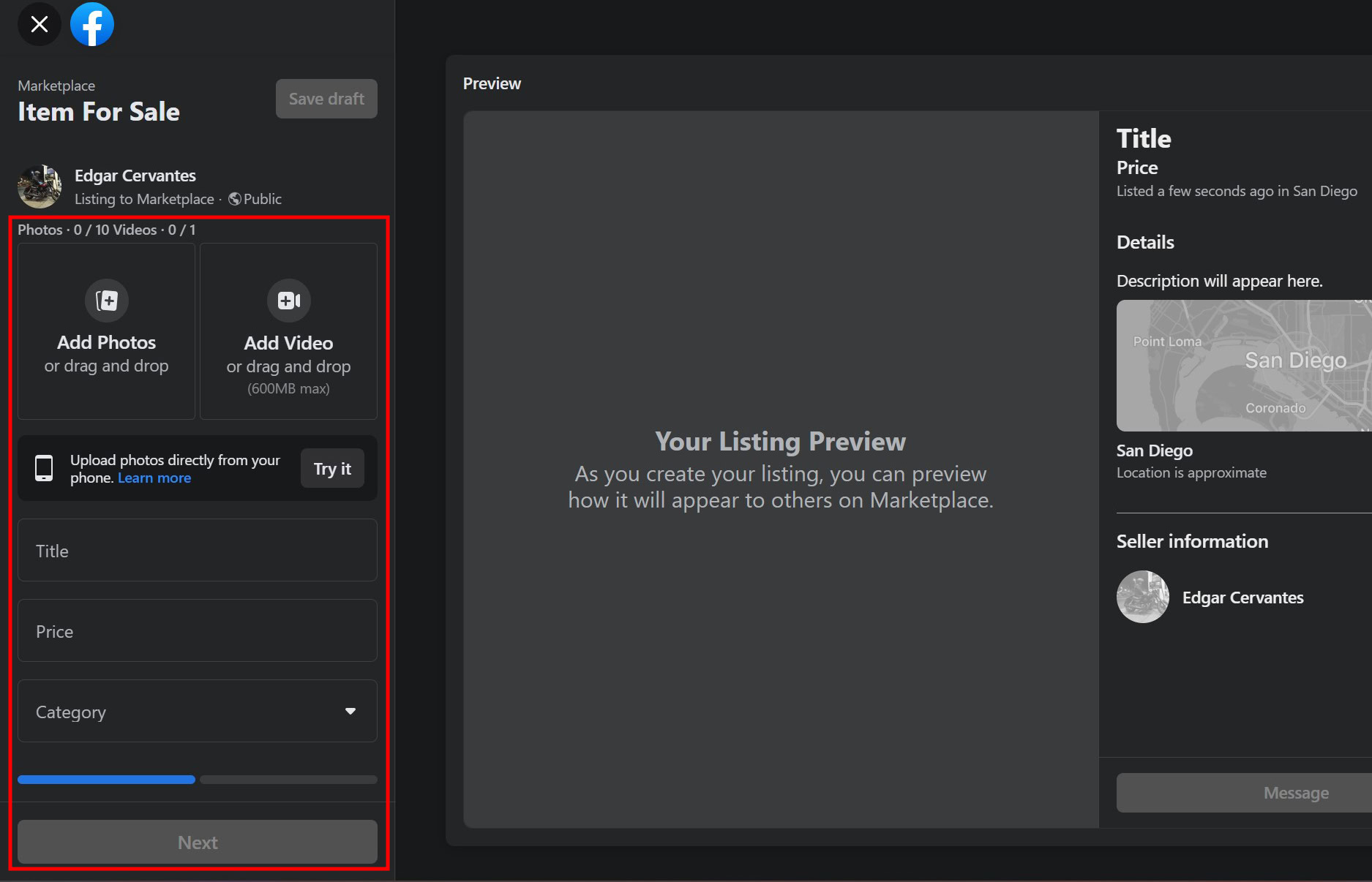Click the San Diego map preview
This screenshot has width=1372, height=882.
1244,366
